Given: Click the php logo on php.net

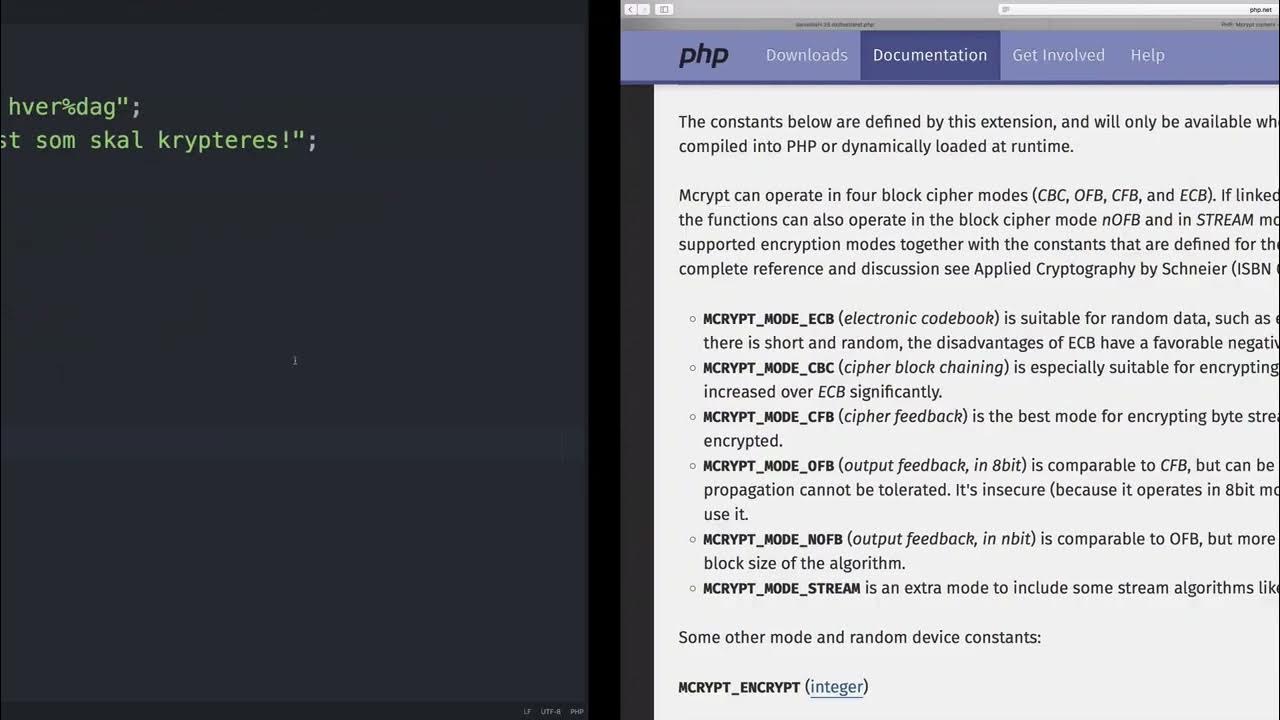Looking at the screenshot, I should pos(703,55).
